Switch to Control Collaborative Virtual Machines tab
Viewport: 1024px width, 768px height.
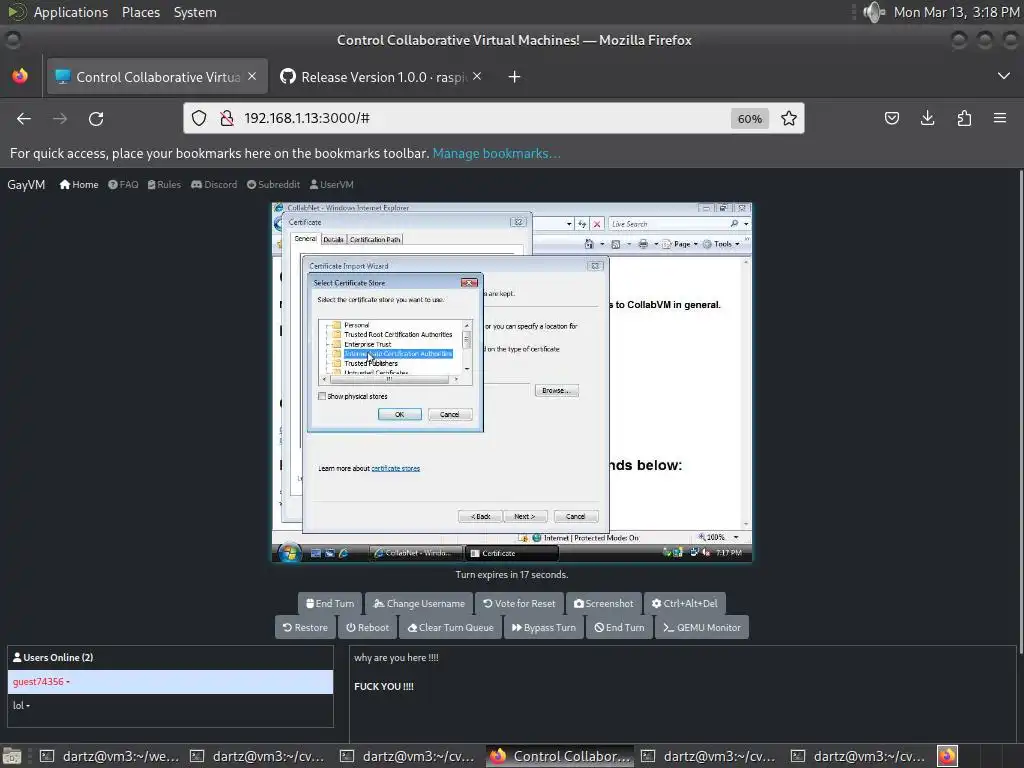pos(157,77)
